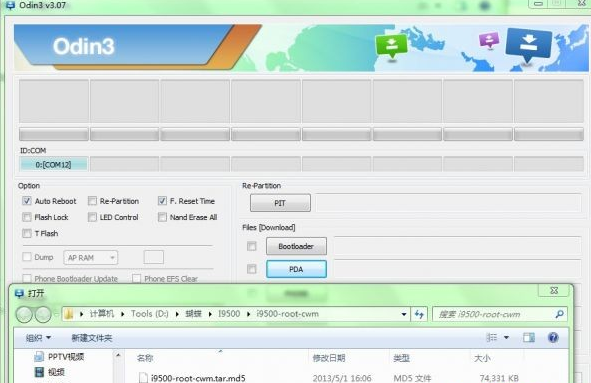Enable the T Flash checkbox
Viewport: 591px width, 383px height.
[x=27, y=233]
